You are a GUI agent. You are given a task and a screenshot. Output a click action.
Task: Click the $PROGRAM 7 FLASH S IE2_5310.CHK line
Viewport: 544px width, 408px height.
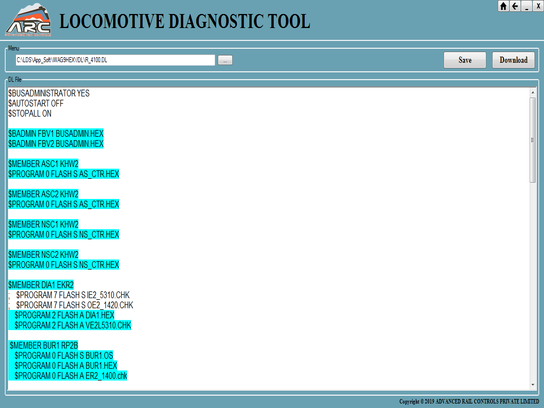point(73,295)
